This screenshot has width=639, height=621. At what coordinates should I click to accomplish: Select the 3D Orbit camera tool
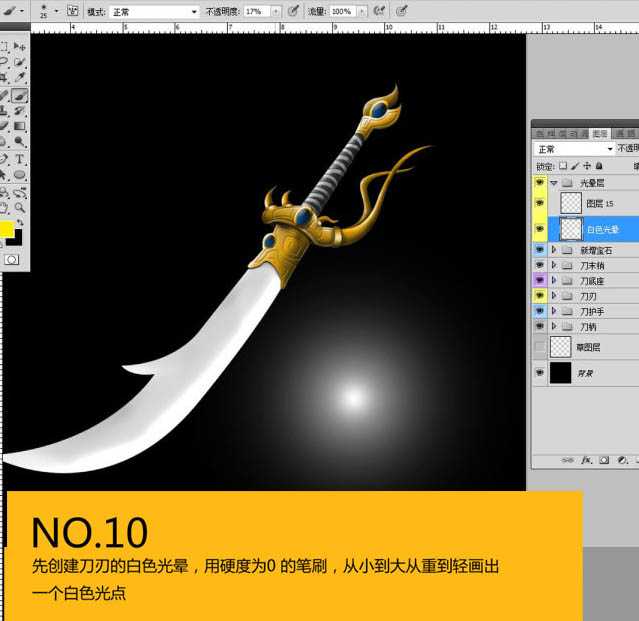click(x=19, y=192)
